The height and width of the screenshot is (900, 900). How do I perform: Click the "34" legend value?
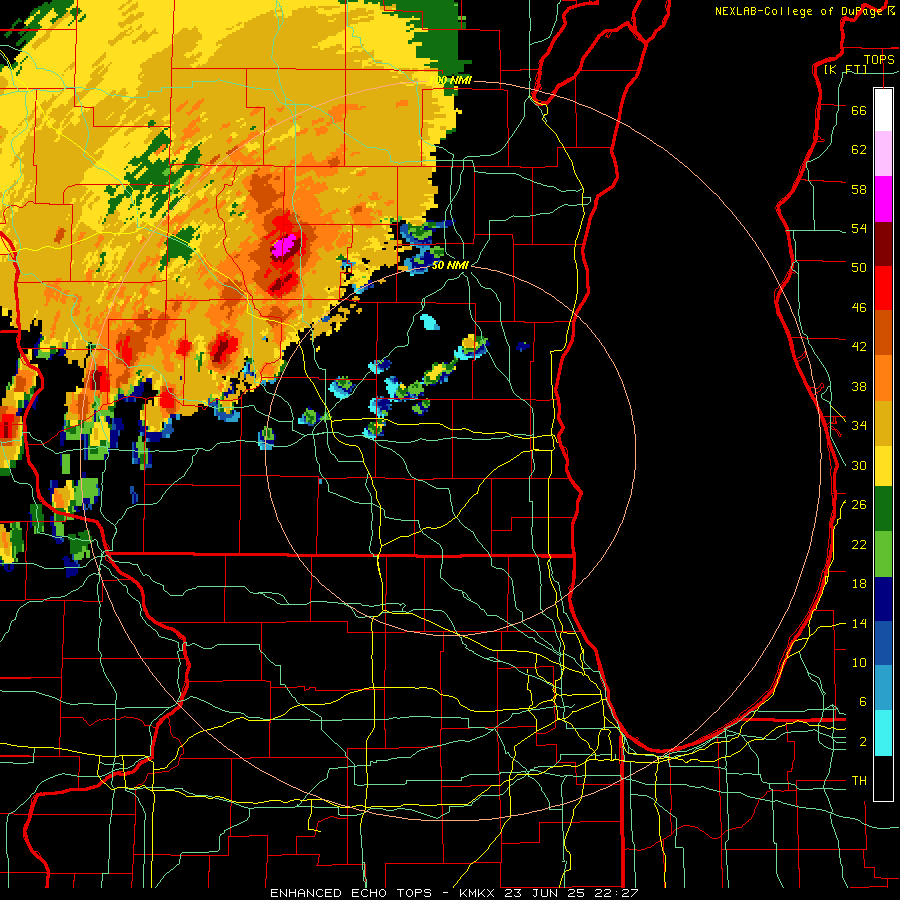[x=859, y=425]
